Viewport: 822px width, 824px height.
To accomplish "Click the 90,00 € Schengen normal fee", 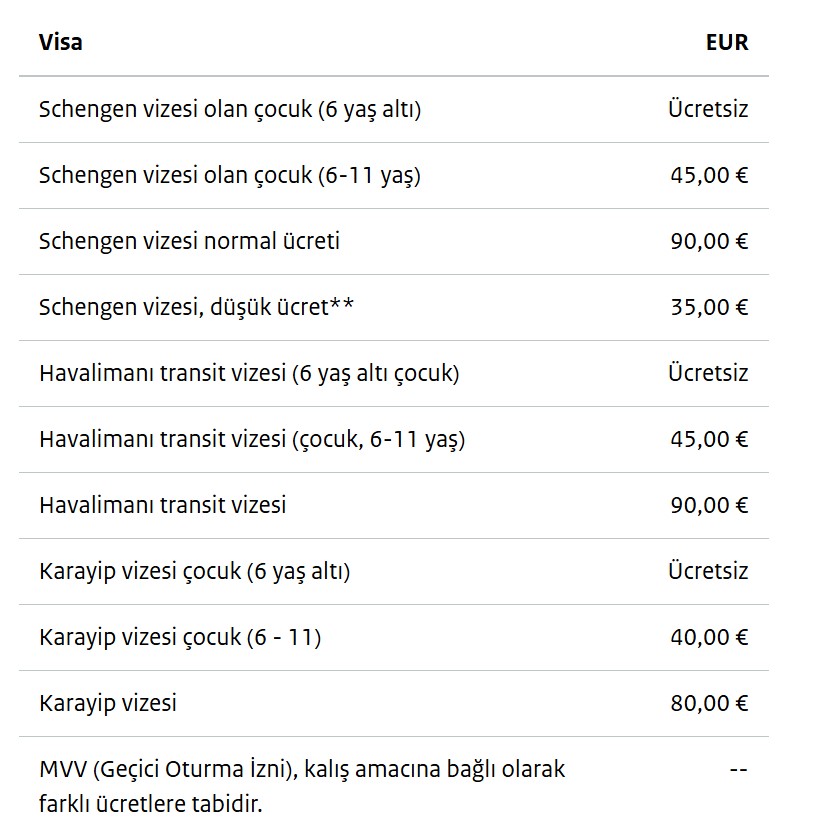I will [x=709, y=241].
